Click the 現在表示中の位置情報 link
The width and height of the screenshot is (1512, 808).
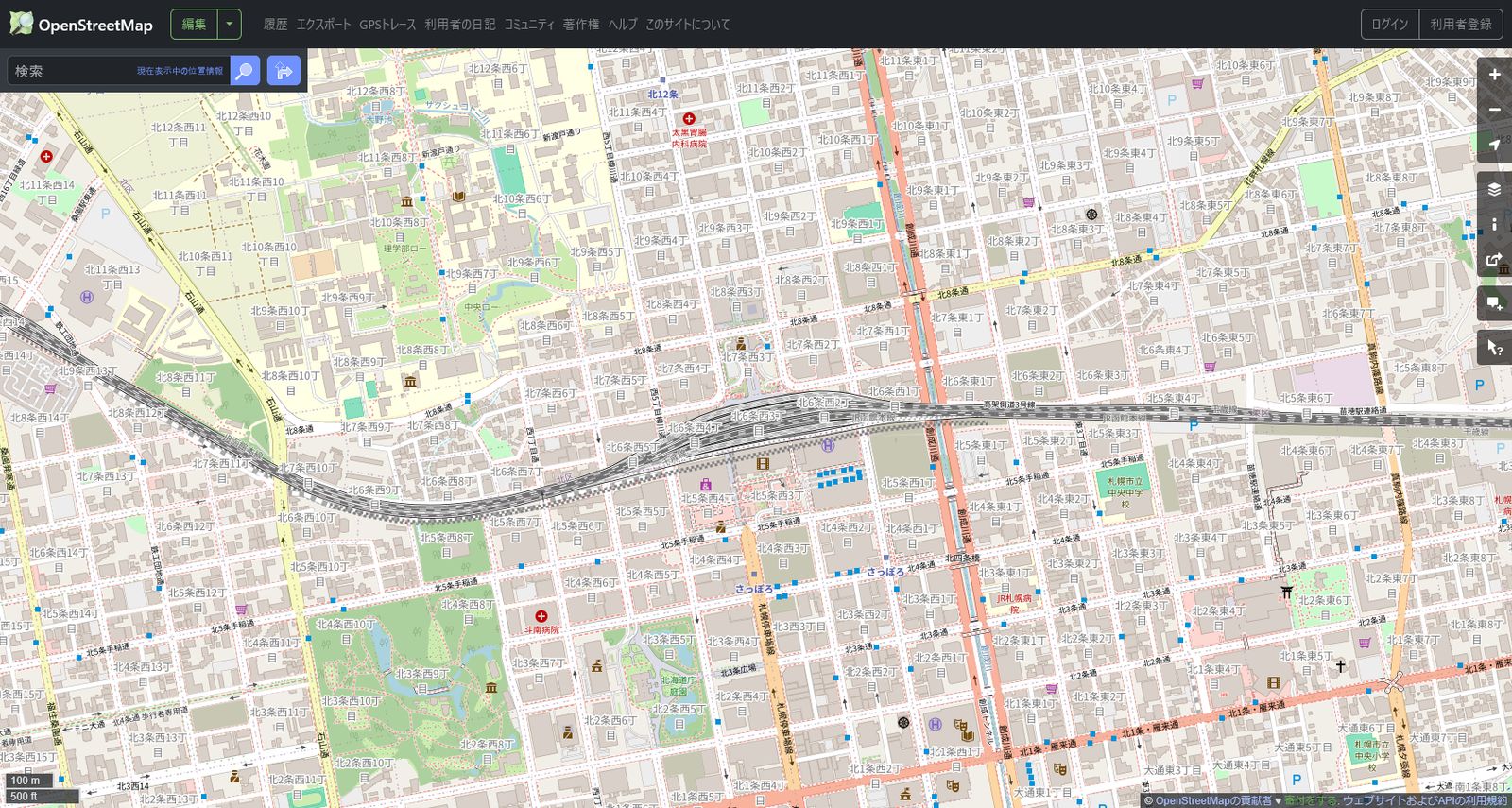tap(180, 71)
